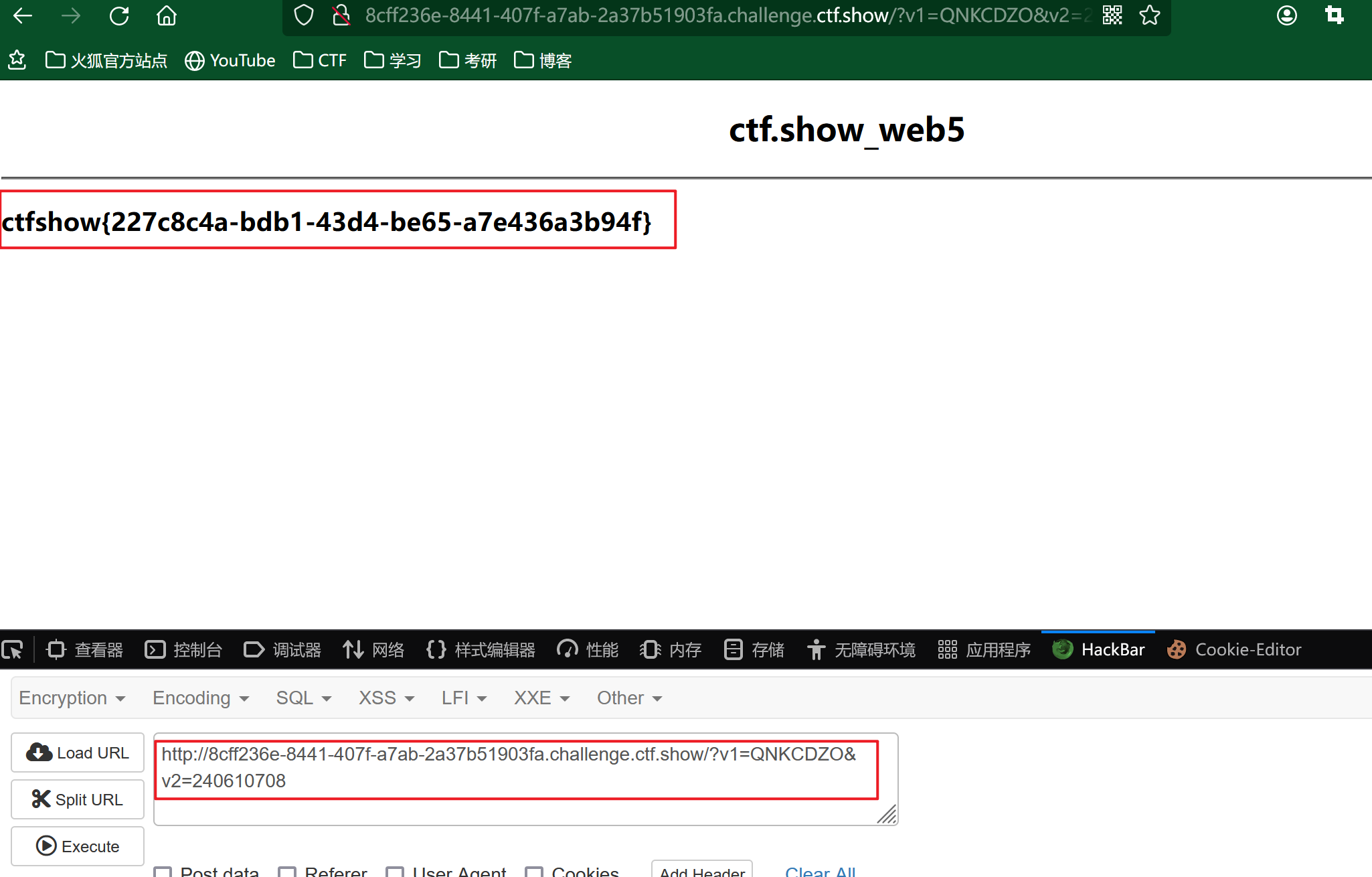Screen dimensions: 1372x877
Task: Click the home page icon
Action: click(166, 15)
